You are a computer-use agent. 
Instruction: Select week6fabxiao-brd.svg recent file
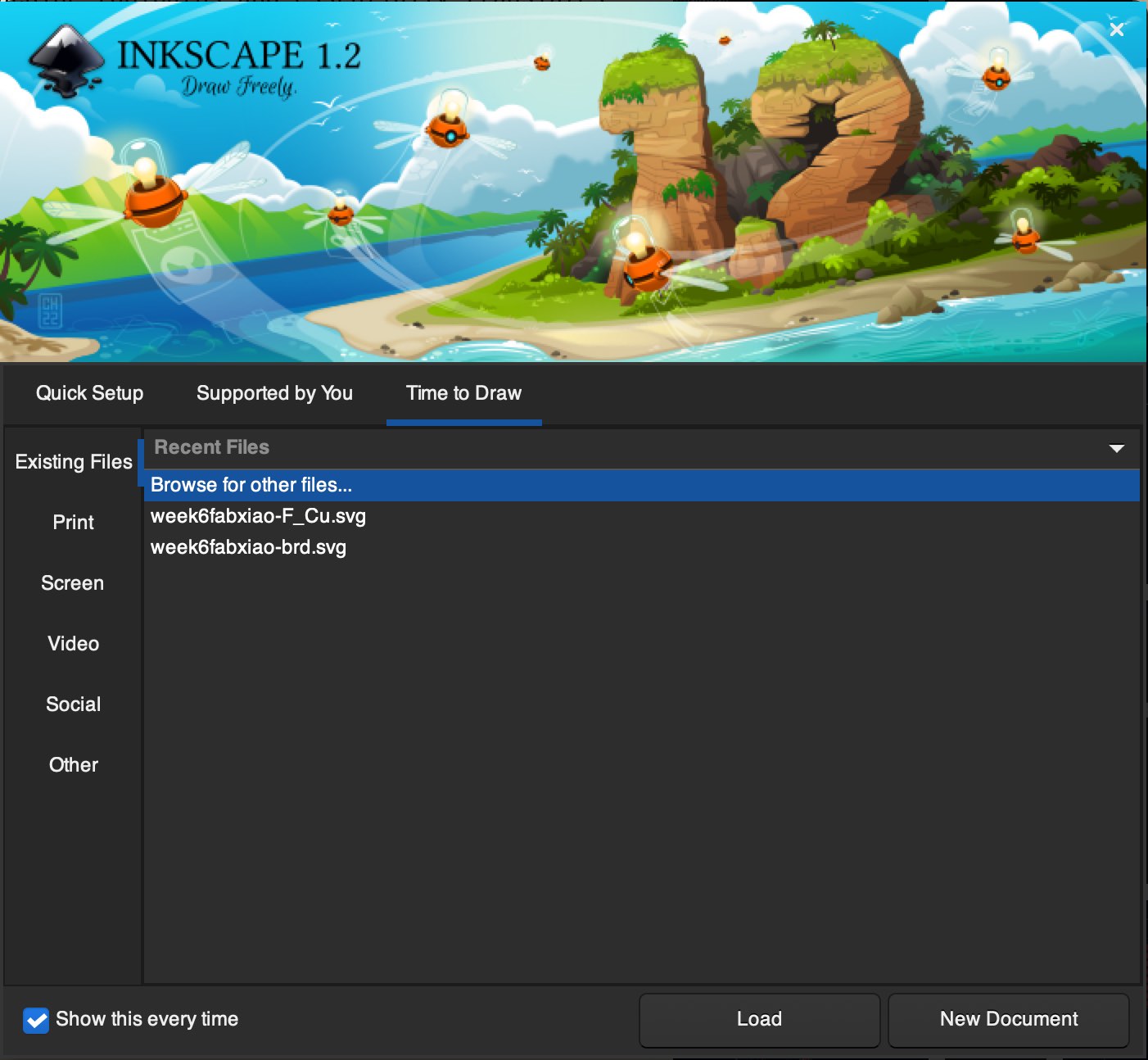tap(642, 547)
